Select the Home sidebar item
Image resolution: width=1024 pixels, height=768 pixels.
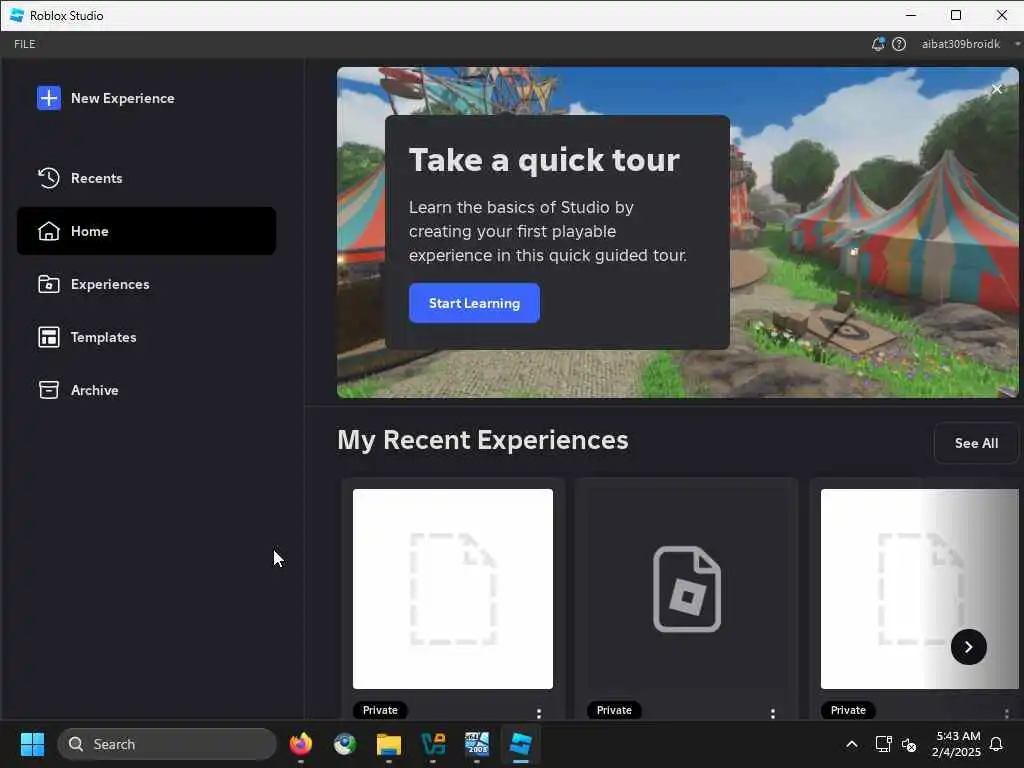pyautogui.click(x=146, y=231)
